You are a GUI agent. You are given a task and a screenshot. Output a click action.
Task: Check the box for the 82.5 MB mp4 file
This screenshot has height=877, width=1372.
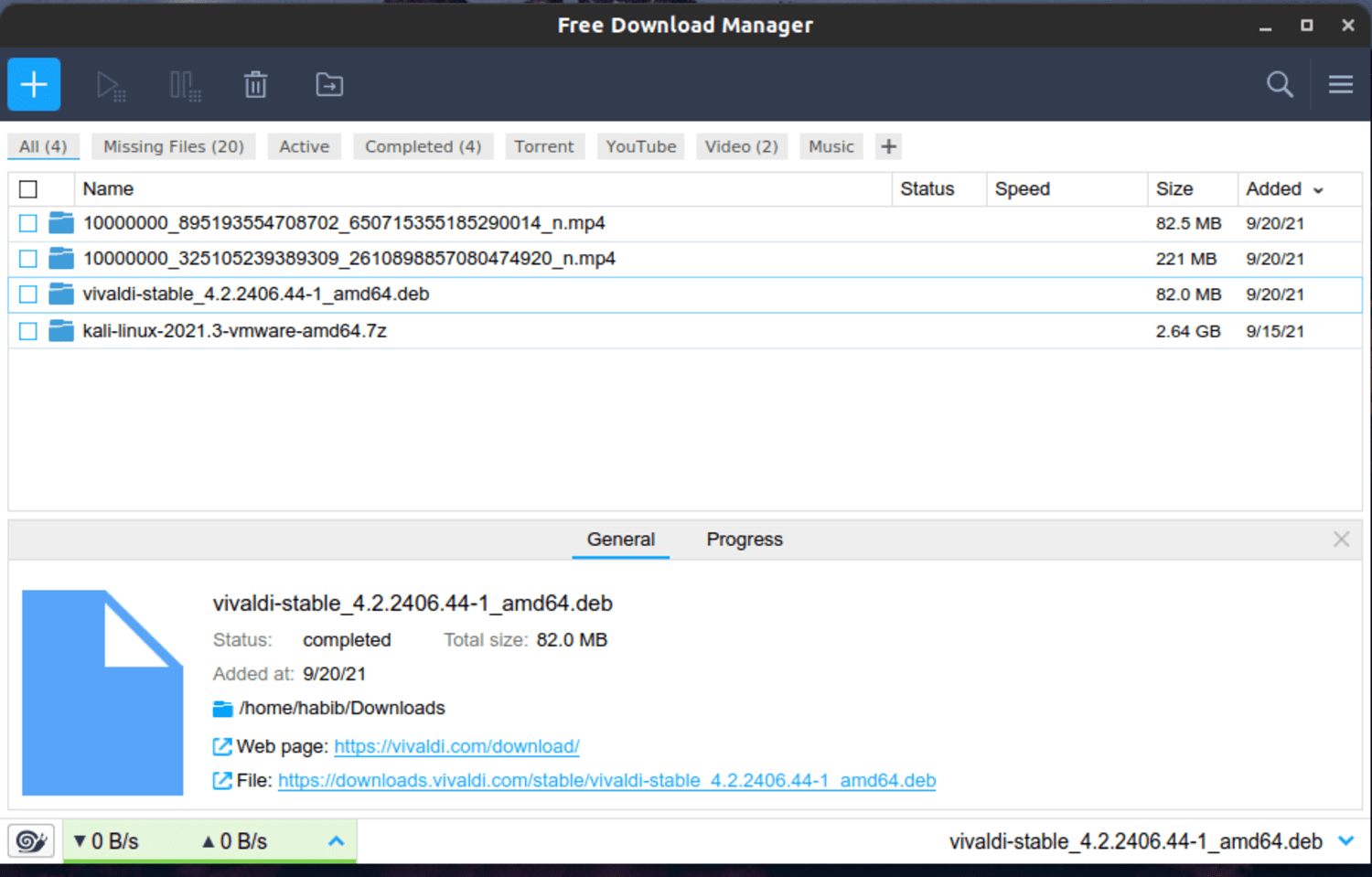click(28, 223)
